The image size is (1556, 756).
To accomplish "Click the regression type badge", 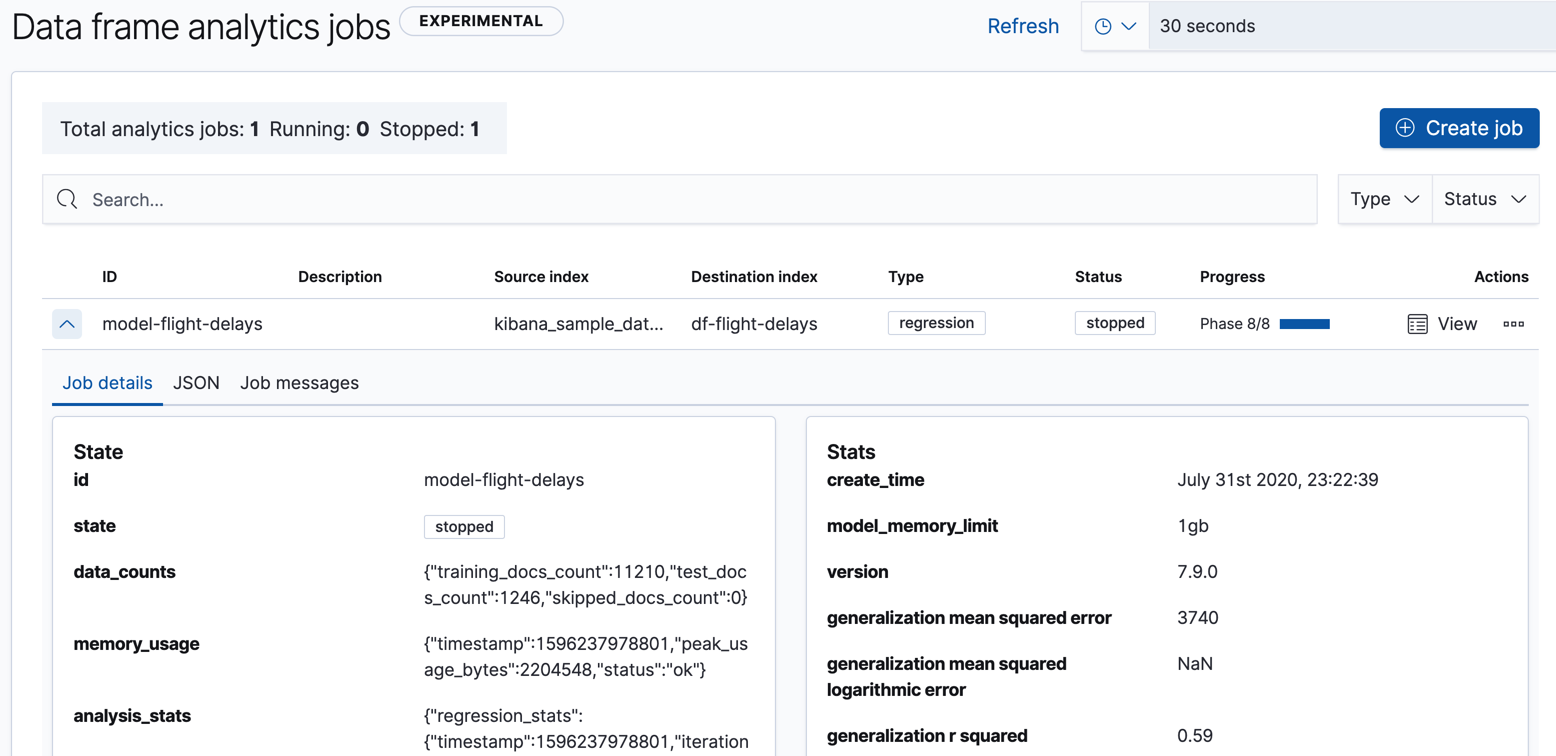I will click(936, 322).
